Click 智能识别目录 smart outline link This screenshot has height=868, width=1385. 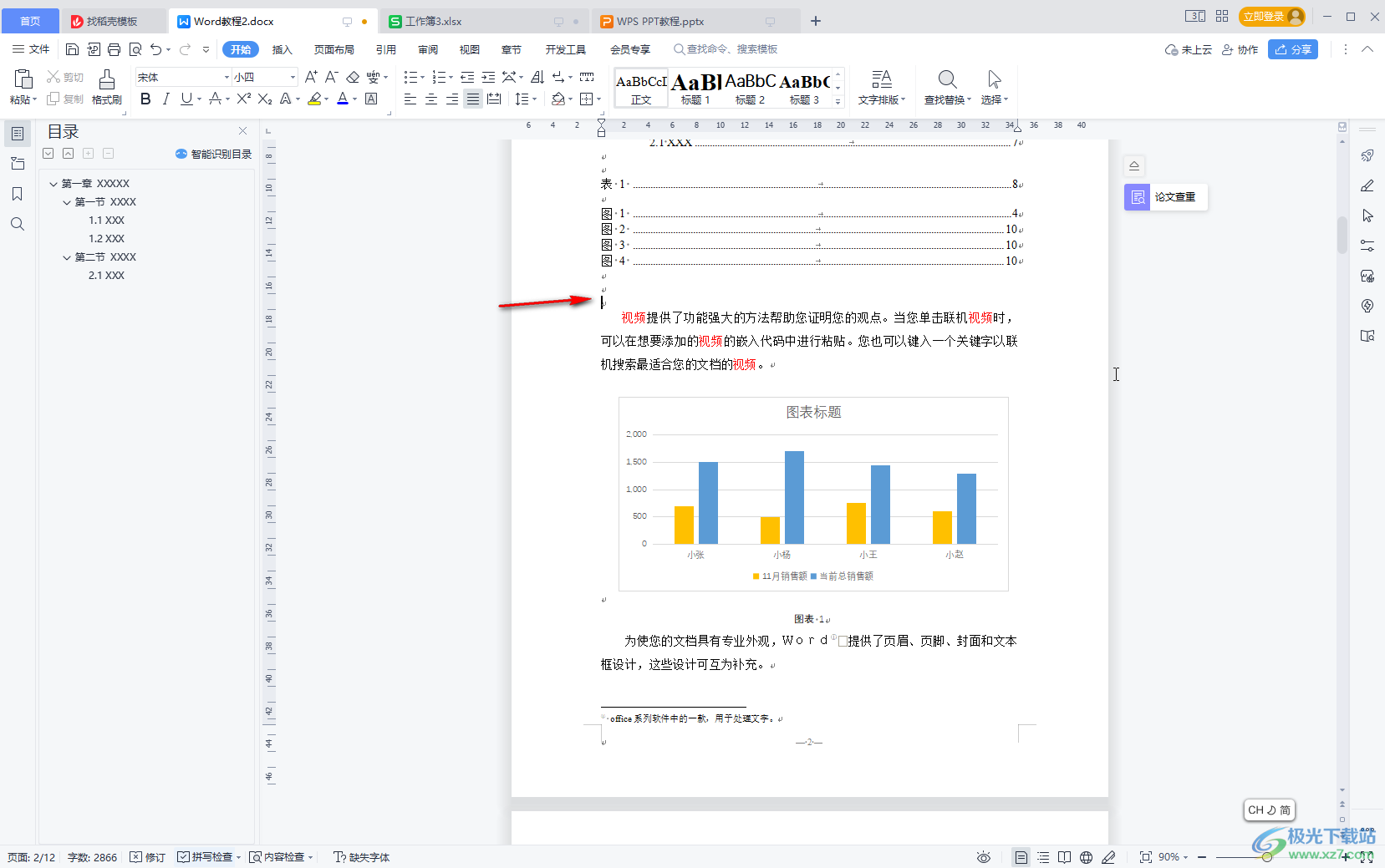click(x=213, y=154)
